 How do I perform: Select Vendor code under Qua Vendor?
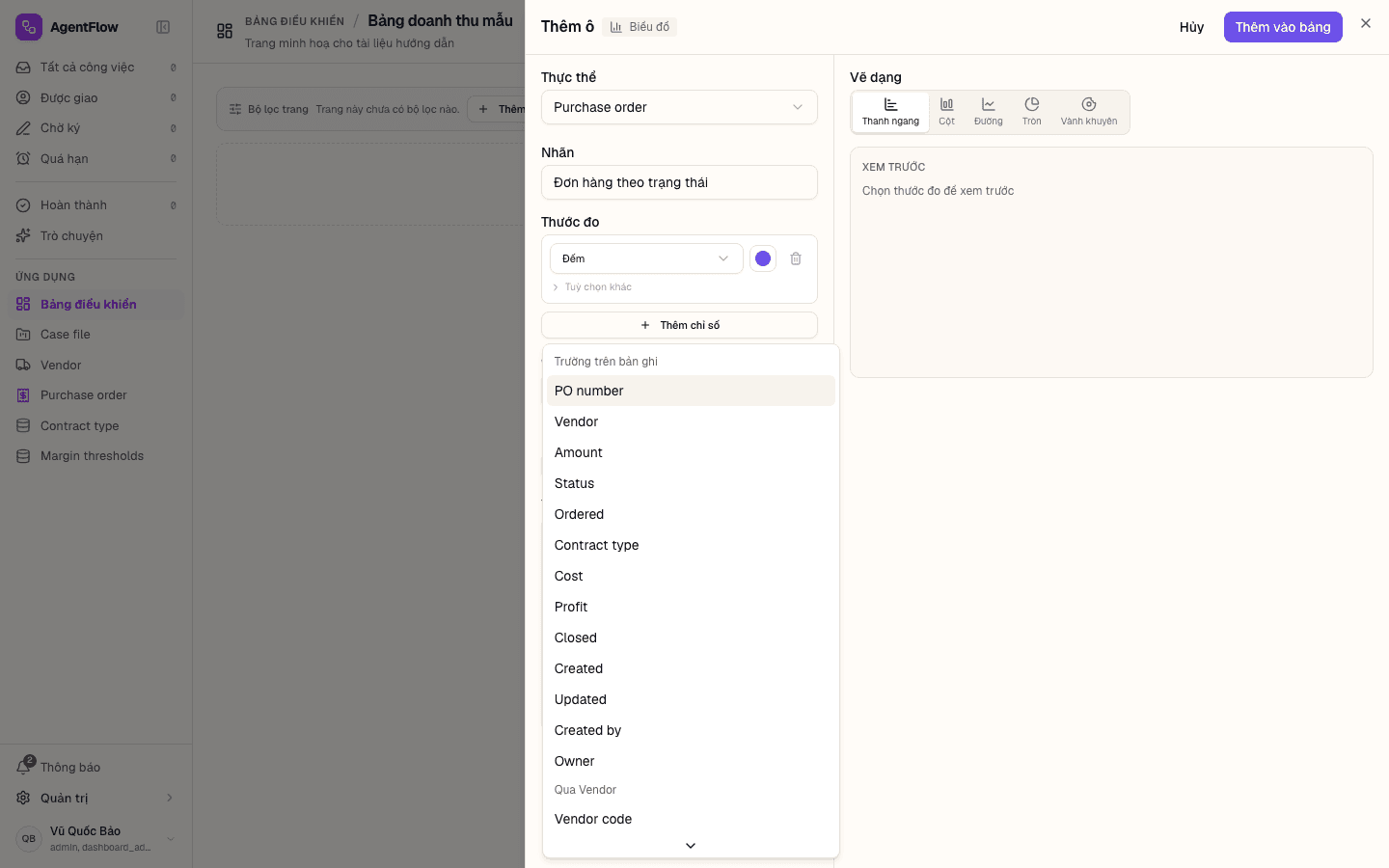(x=691, y=819)
